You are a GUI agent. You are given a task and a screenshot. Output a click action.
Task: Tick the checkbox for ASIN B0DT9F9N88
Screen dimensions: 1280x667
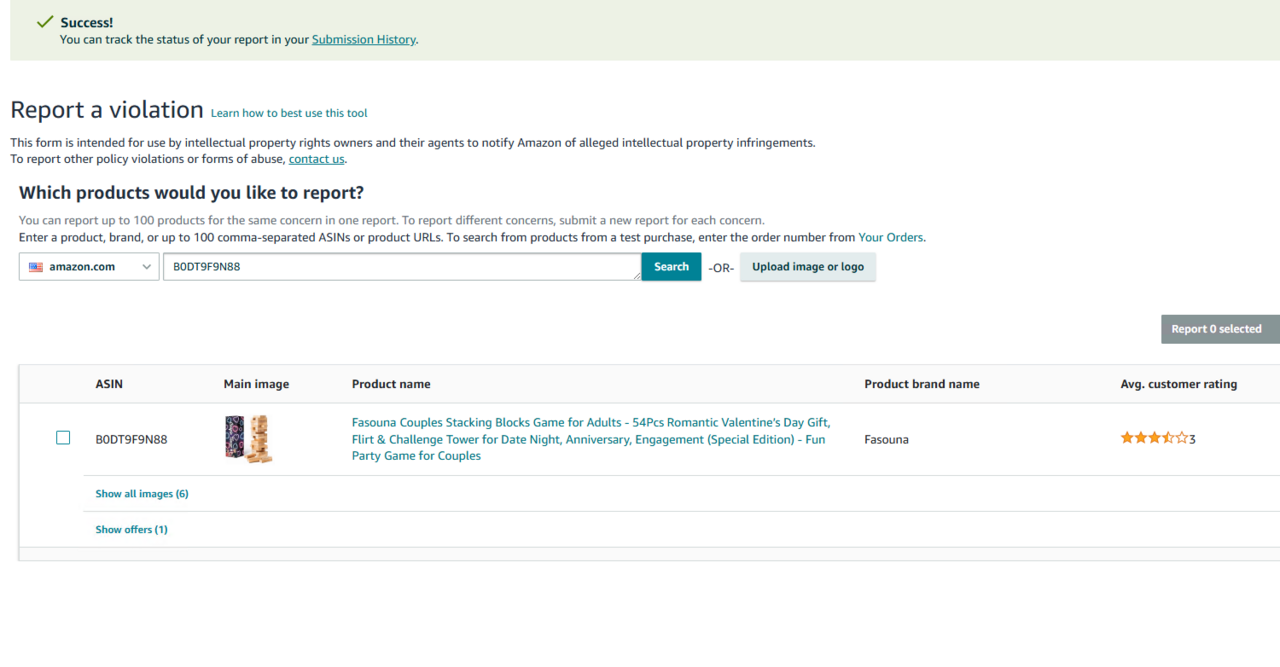tap(63, 438)
